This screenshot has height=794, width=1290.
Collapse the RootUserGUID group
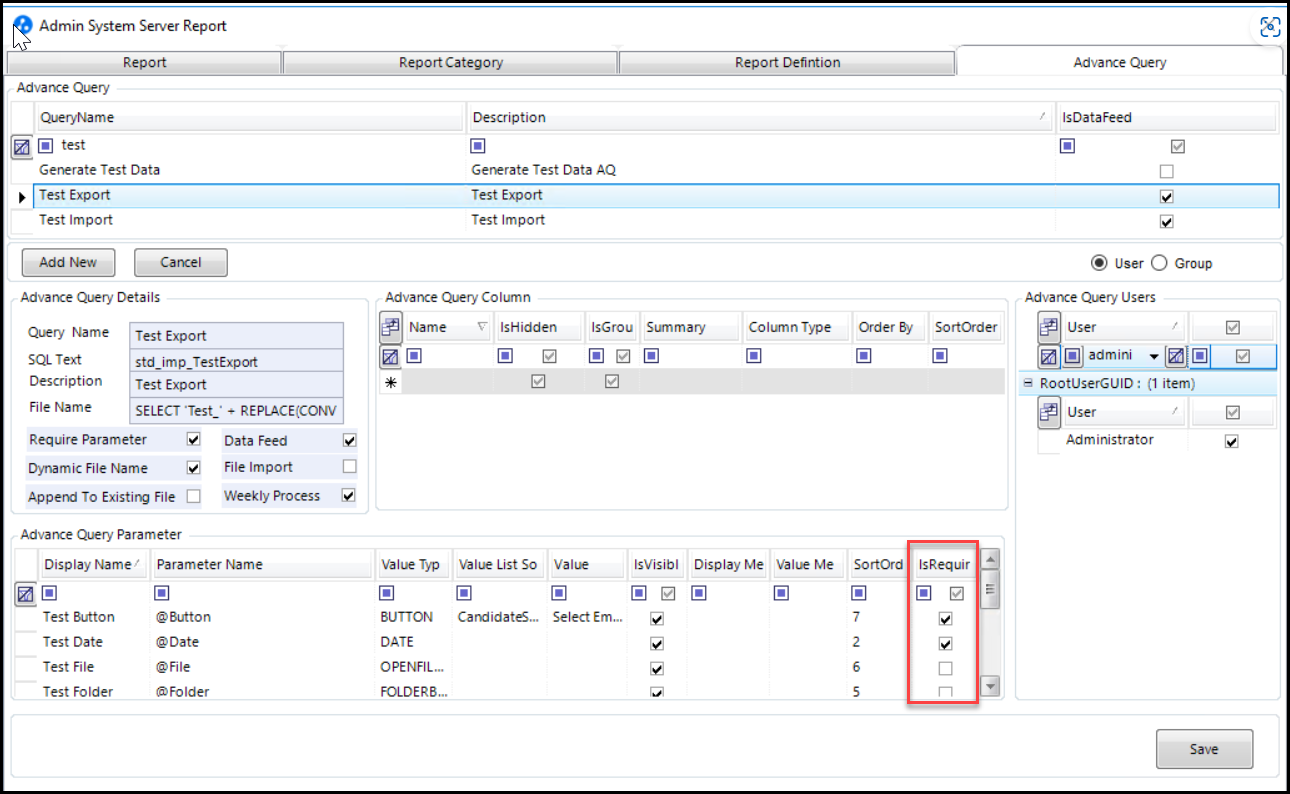coord(1028,383)
